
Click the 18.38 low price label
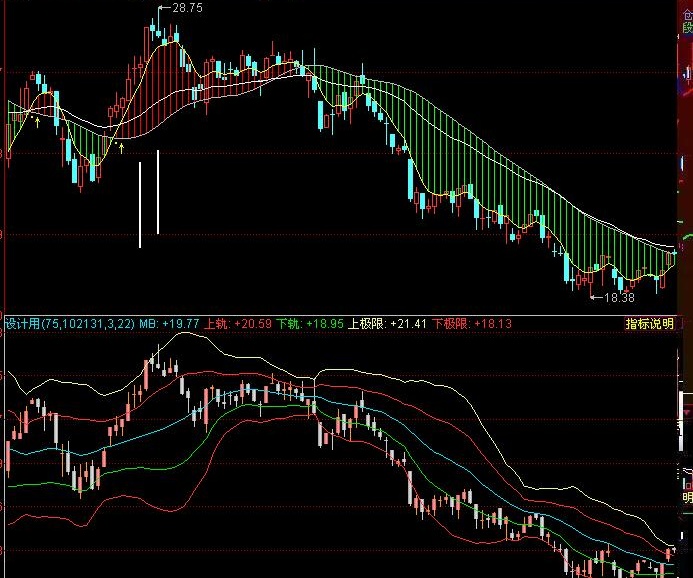point(619,298)
